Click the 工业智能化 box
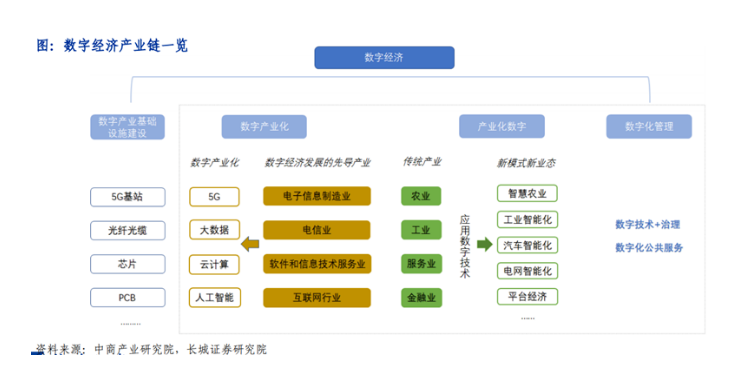 527,219
